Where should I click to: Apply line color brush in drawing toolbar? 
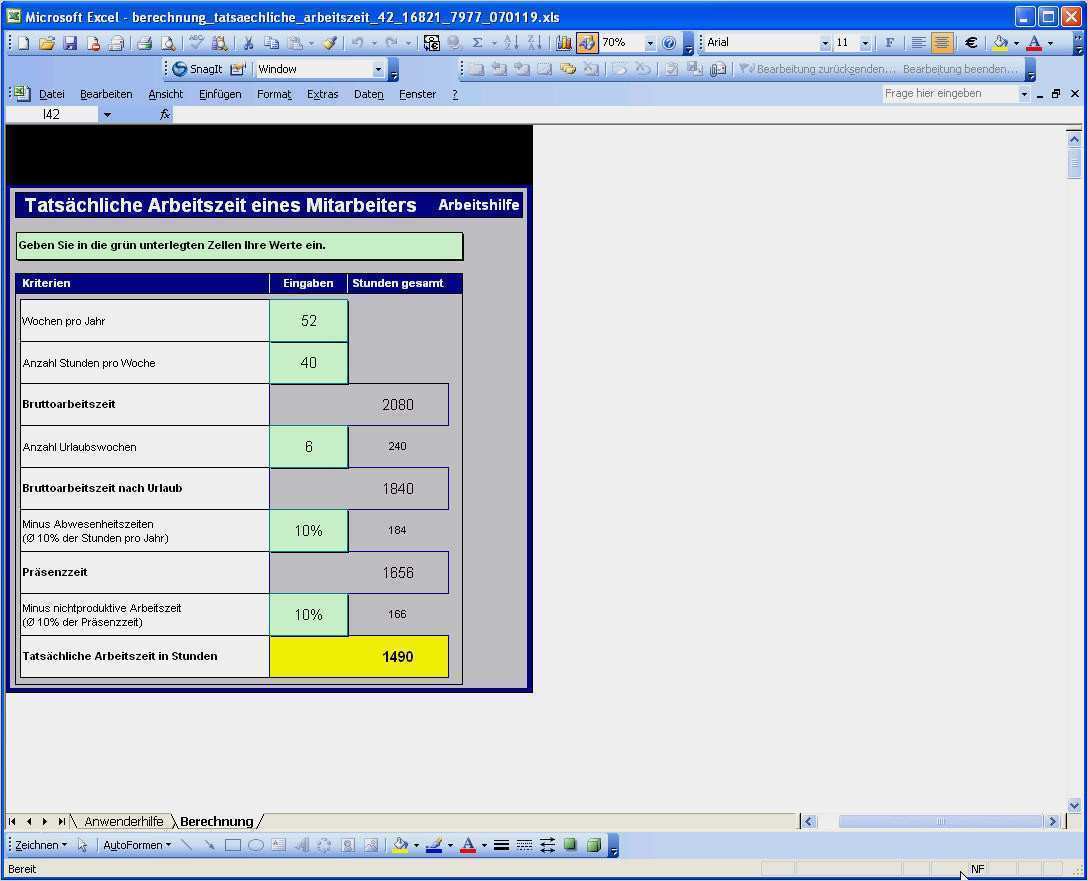434,845
